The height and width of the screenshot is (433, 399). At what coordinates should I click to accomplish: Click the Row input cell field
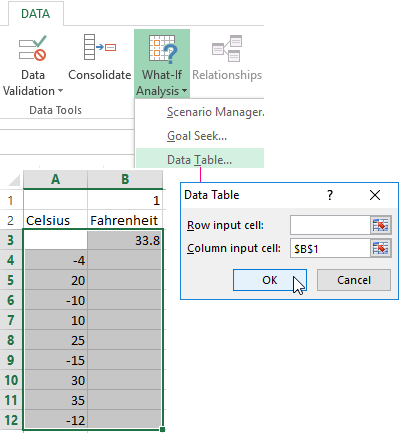click(x=330, y=225)
